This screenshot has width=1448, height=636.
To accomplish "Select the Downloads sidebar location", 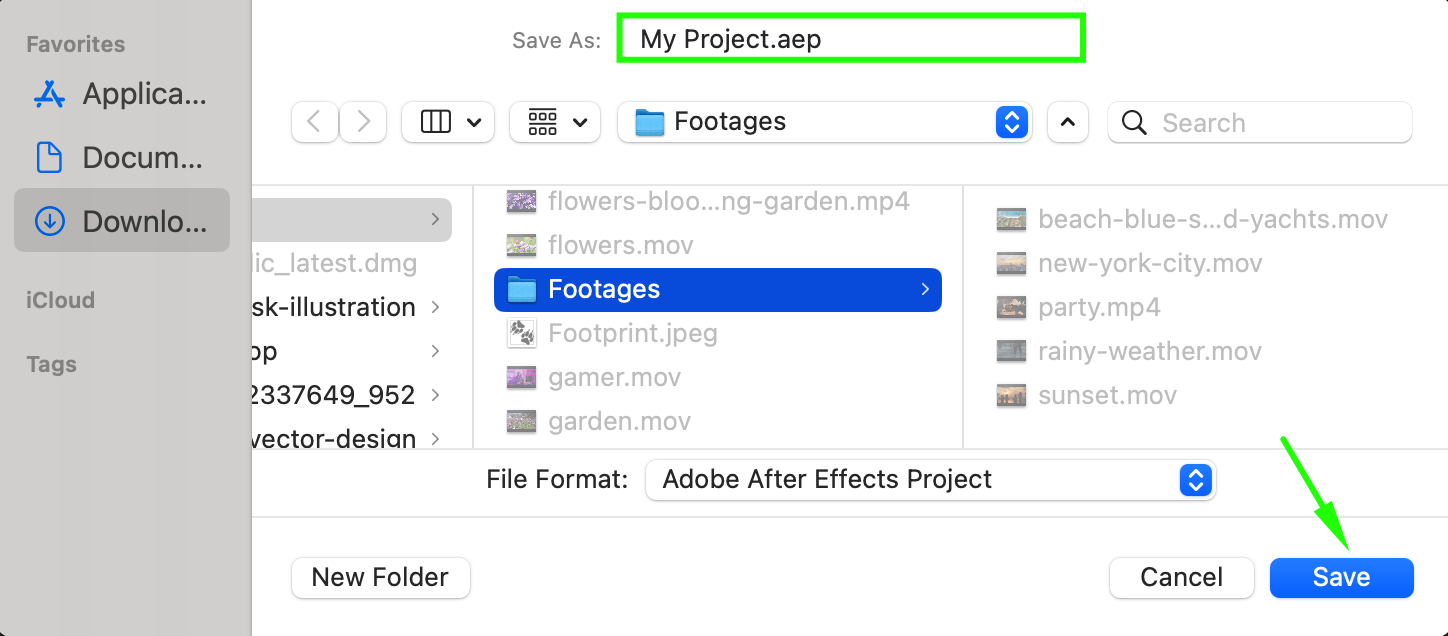I will click(x=122, y=221).
